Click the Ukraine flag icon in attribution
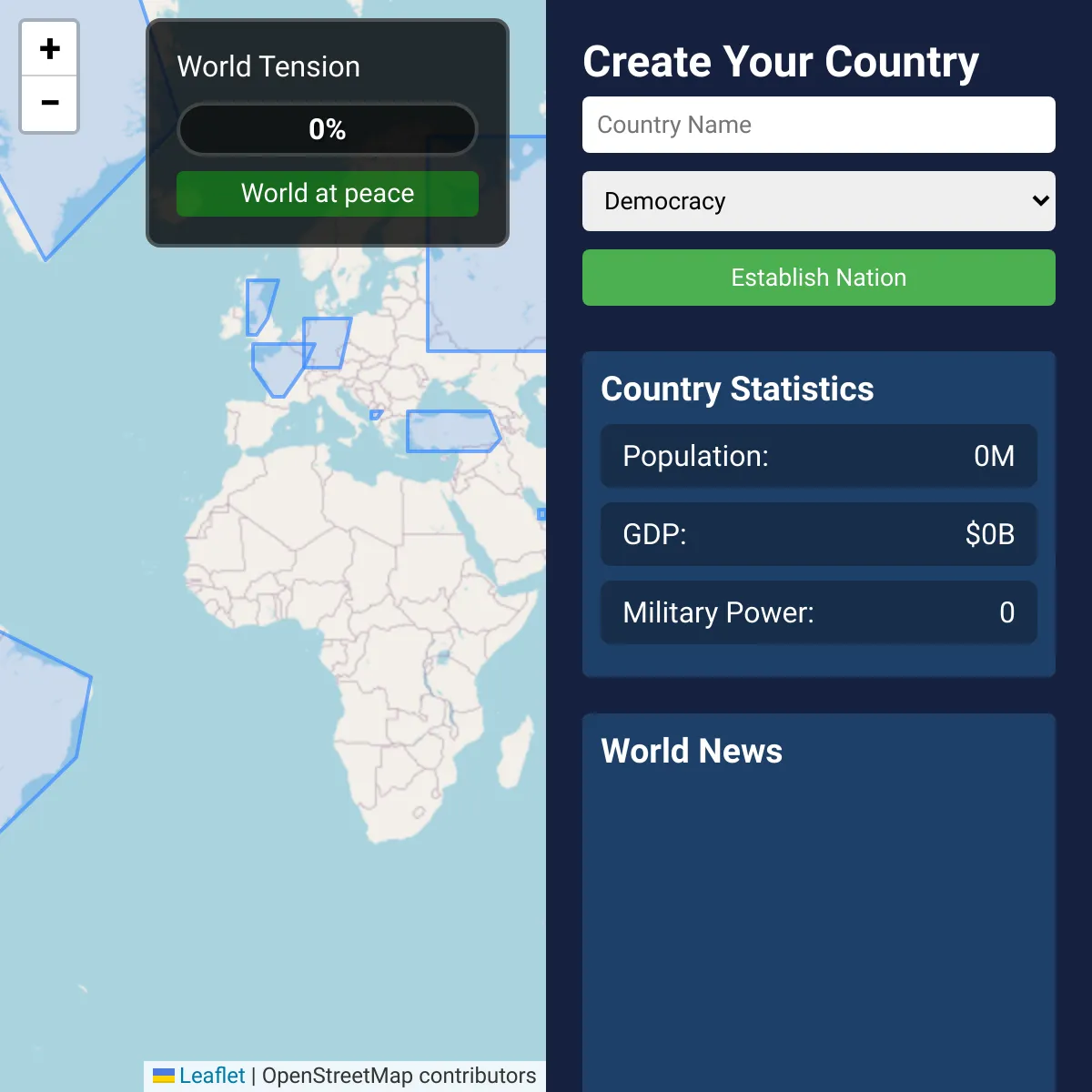 click(x=164, y=1076)
